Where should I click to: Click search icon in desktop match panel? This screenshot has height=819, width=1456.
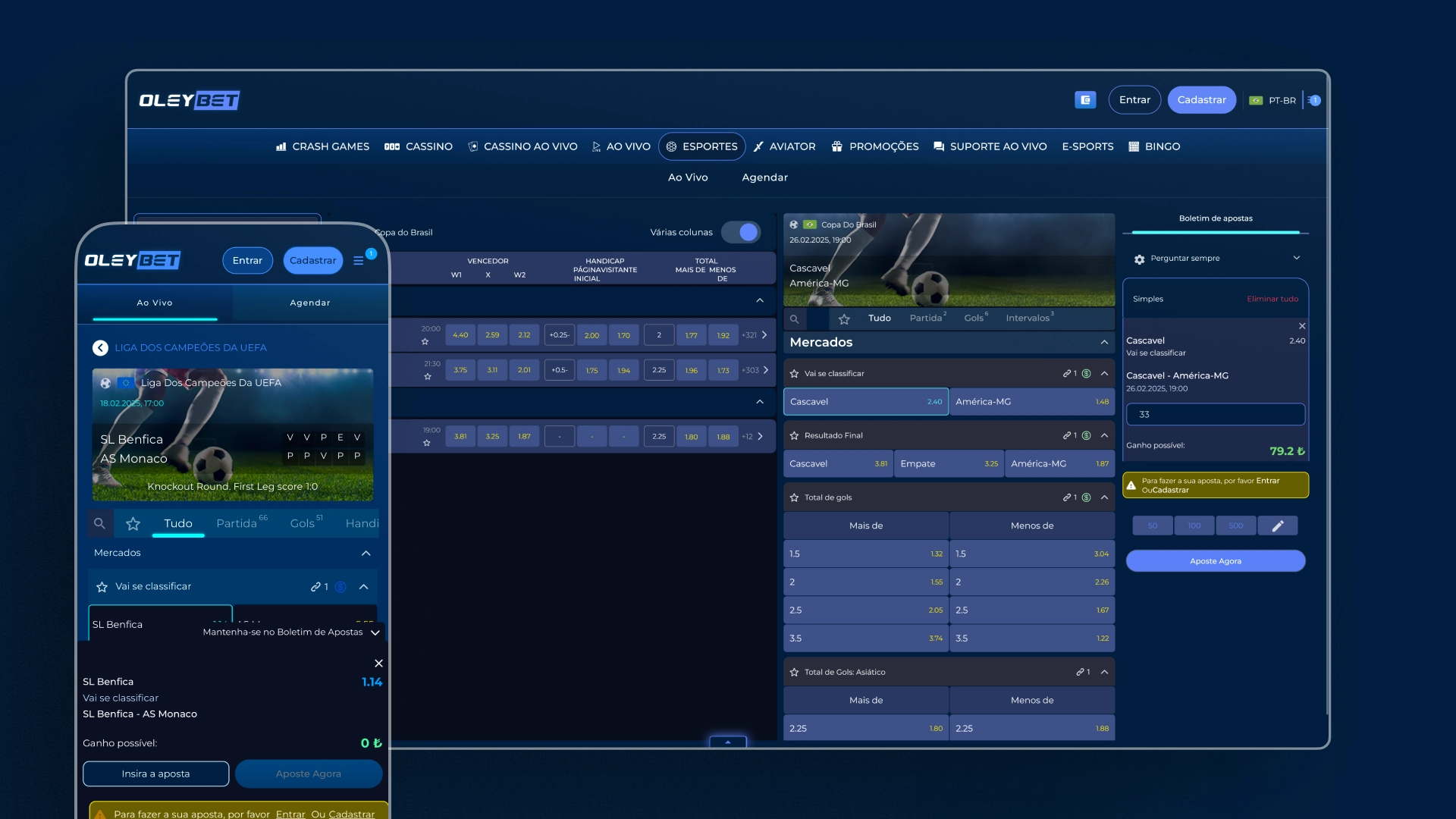pyautogui.click(x=794, y=319)
